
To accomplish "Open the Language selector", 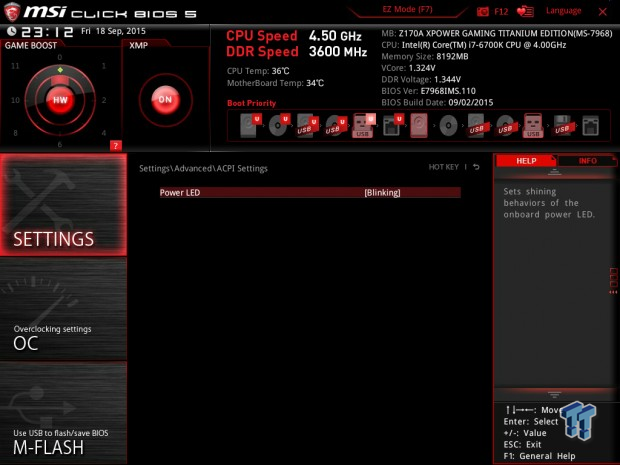I will (563, 11).
